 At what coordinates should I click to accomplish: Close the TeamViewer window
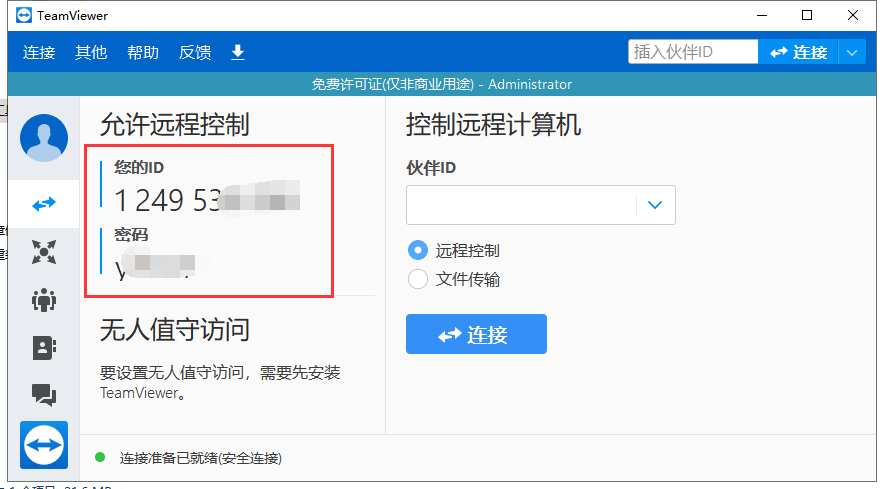pyautogui.click(x=853, y=15)
